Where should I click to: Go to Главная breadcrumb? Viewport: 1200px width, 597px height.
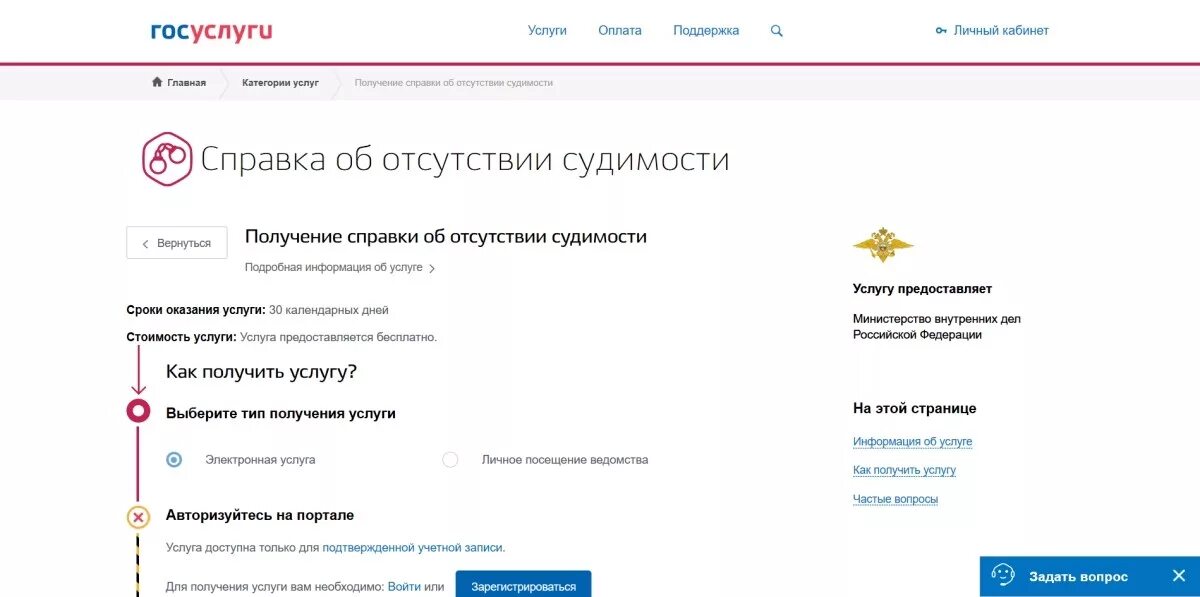click(x=187, y=83)
